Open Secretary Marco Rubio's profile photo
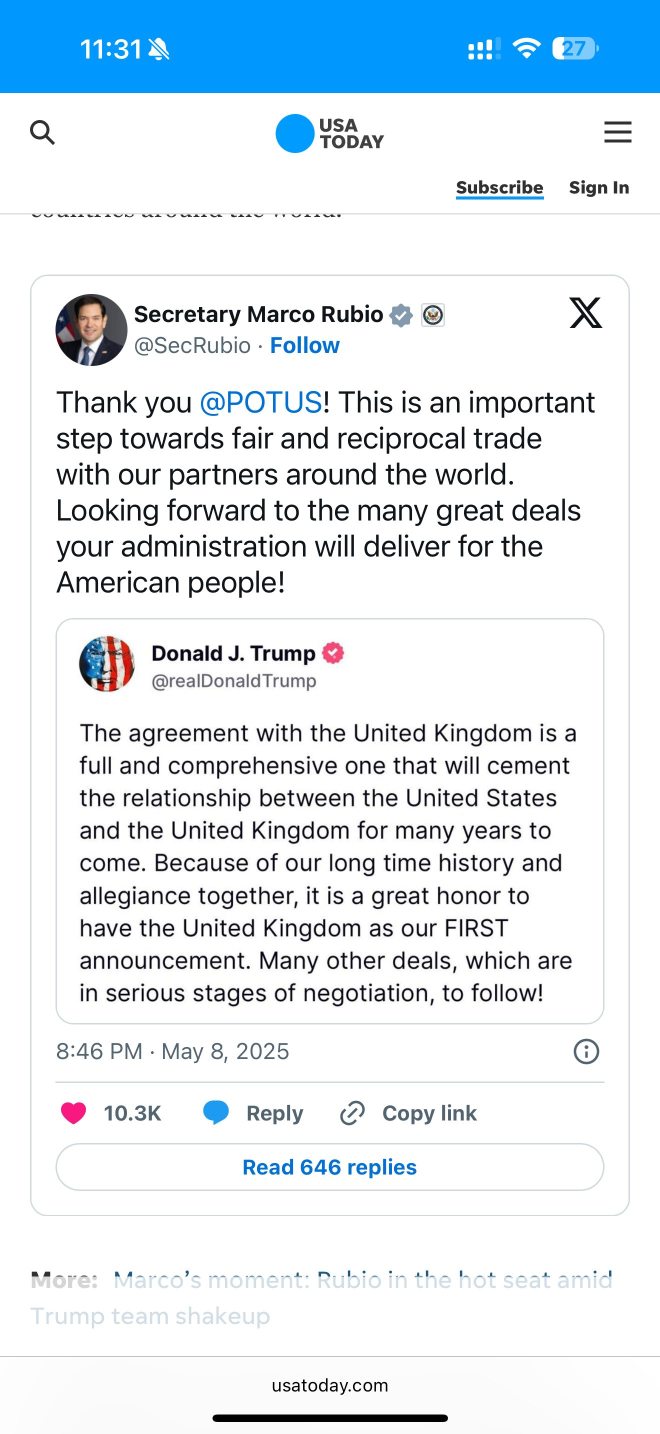 [x=91, y=330]
